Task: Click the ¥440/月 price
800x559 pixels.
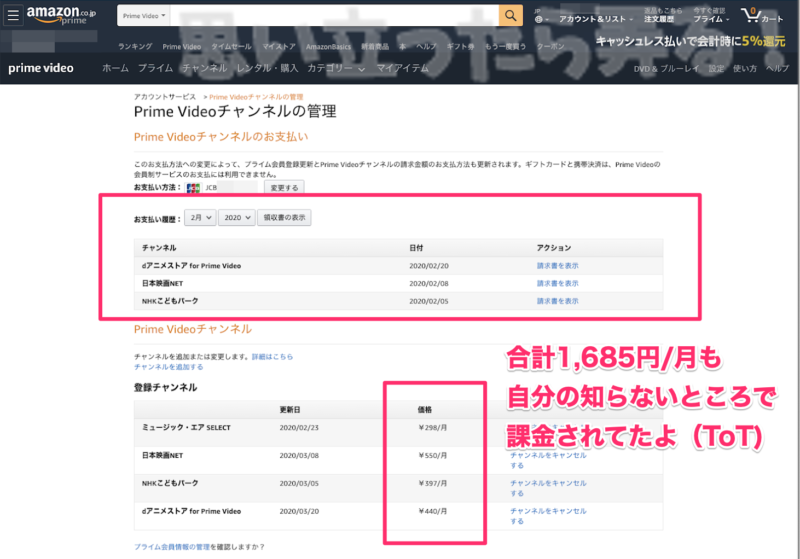Action: click(x=433, y=512)
